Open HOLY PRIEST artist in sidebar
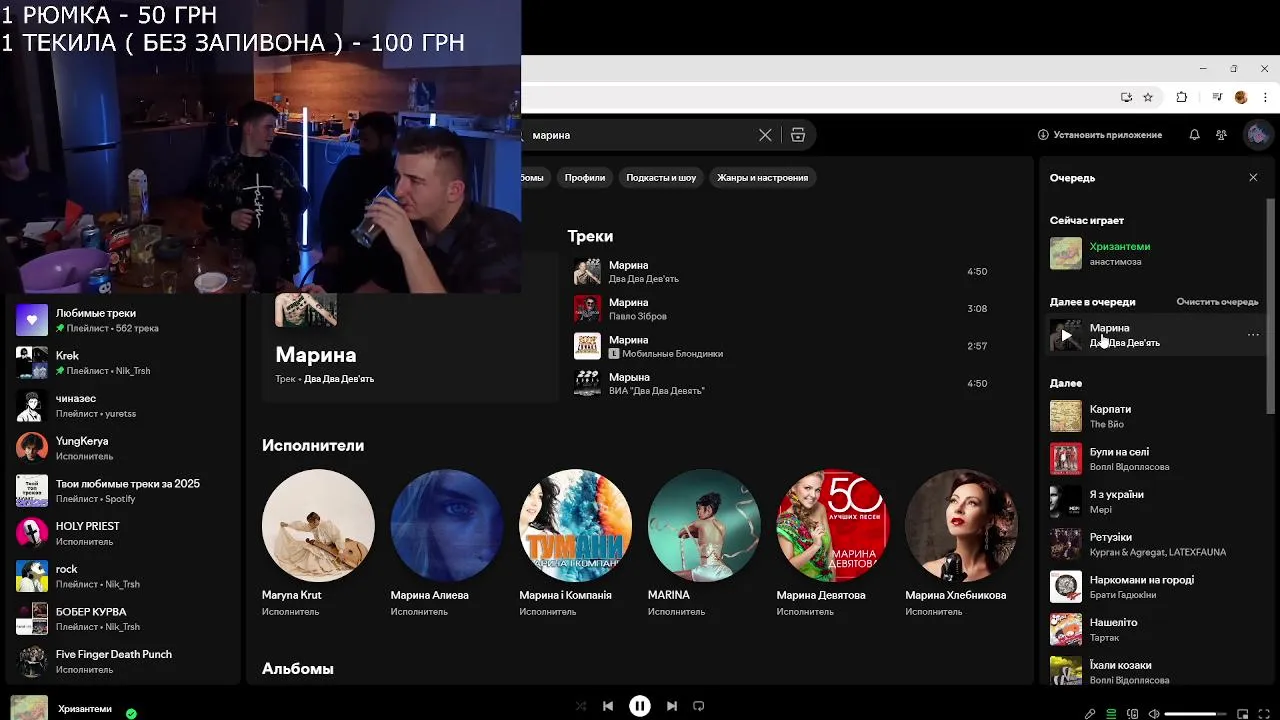 pos(122,533)
